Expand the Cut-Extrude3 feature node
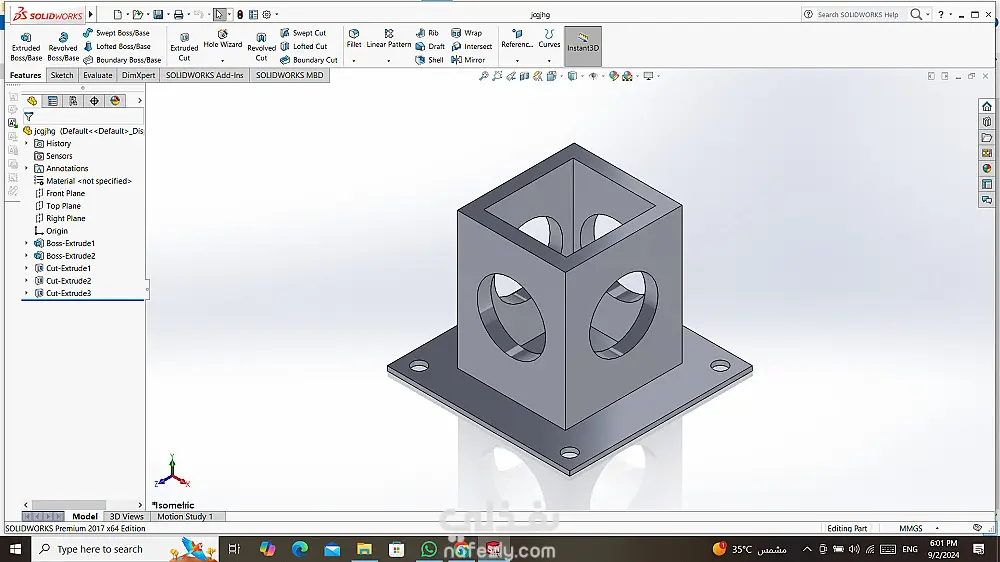The height and width of the screenshot is (562, 1000). tap(27, 293)
